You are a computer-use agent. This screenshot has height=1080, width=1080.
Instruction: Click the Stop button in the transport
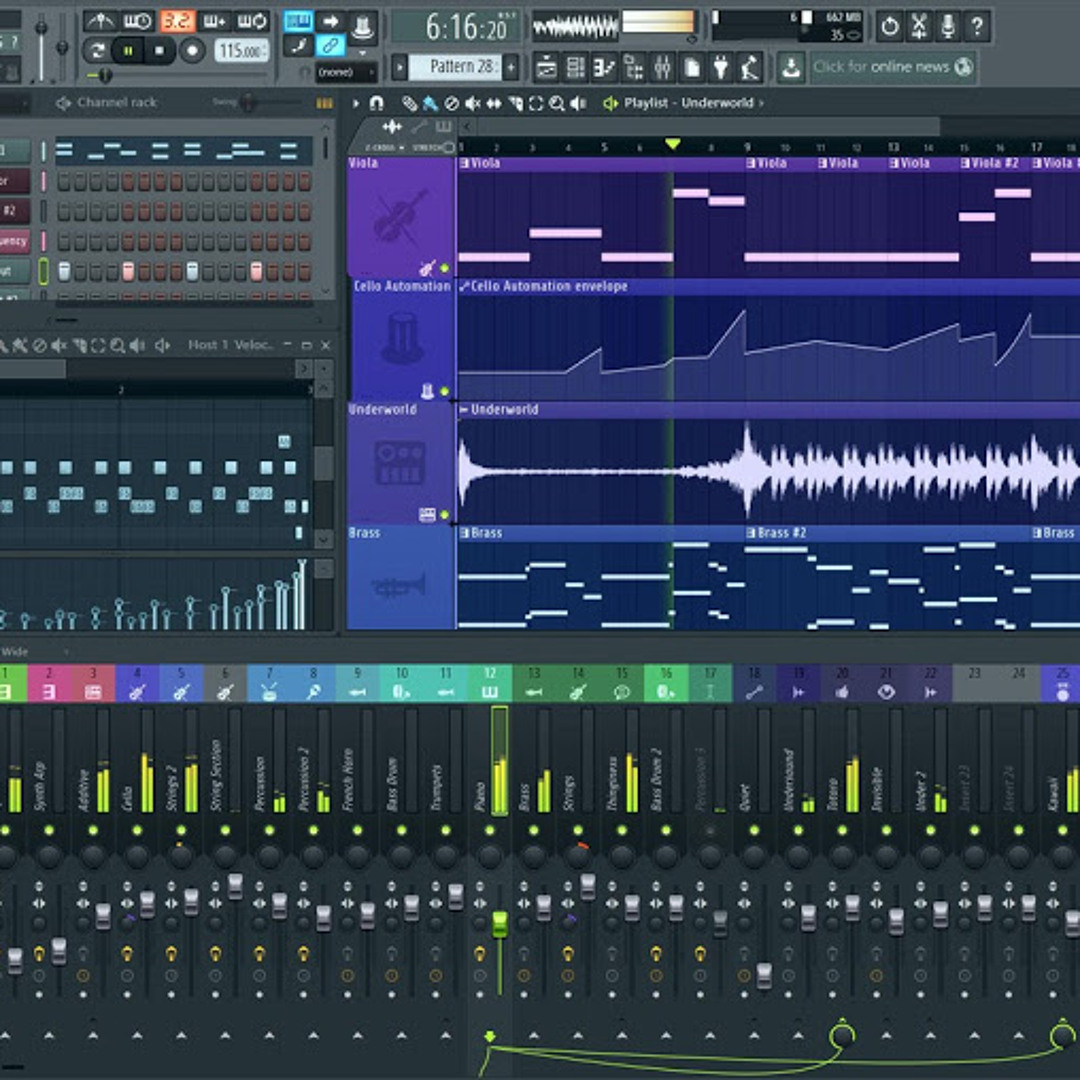pos(159,50)
